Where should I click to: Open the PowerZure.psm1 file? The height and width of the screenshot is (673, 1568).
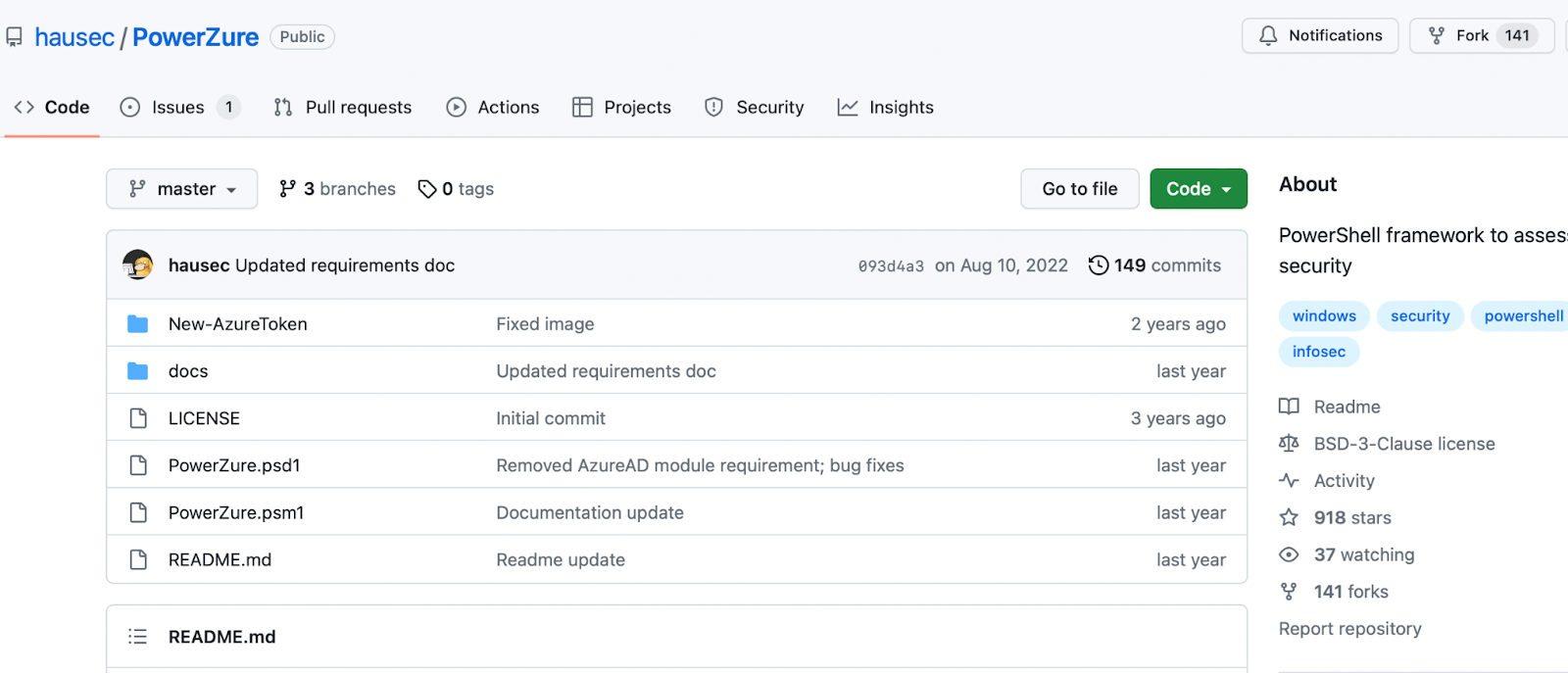(x=236, y=512)
